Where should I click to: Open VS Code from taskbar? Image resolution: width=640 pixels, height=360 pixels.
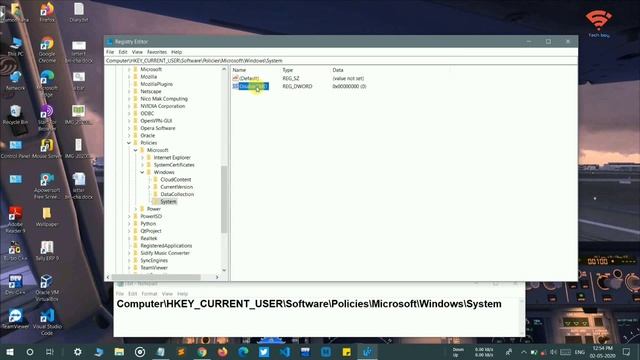pyautogui.click(x=285, y=352)
